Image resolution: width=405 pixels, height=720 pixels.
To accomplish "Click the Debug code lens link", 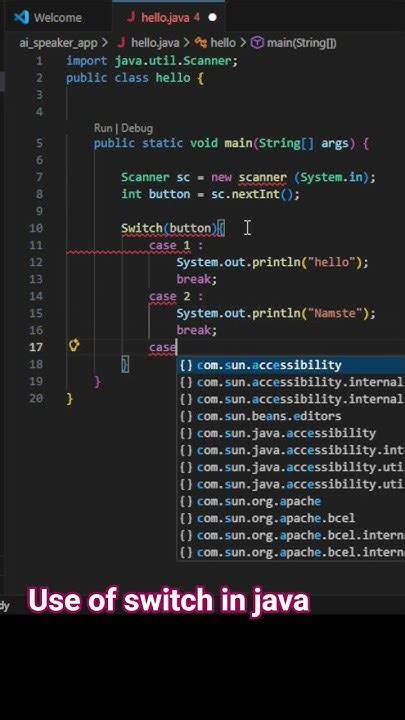I will coord(137,128).
